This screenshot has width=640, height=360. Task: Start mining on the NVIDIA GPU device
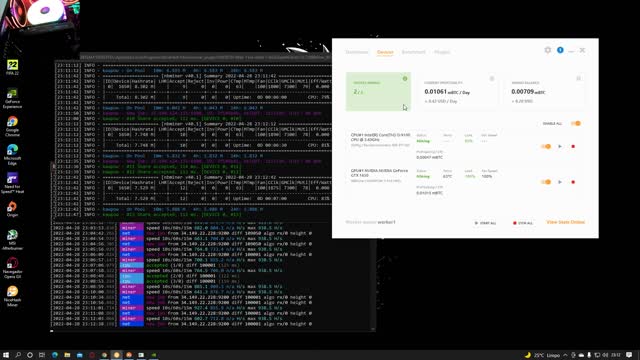560,182
